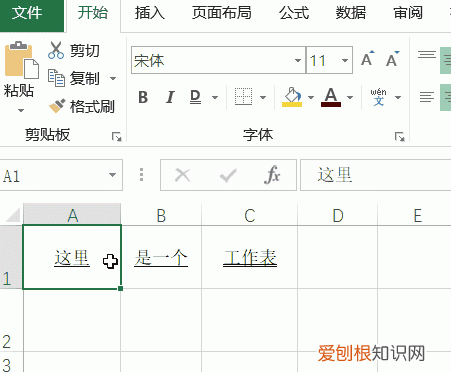Click the 粘贴 Paste label
Viewport: 451px width, 372px height.
click(19, 90)
